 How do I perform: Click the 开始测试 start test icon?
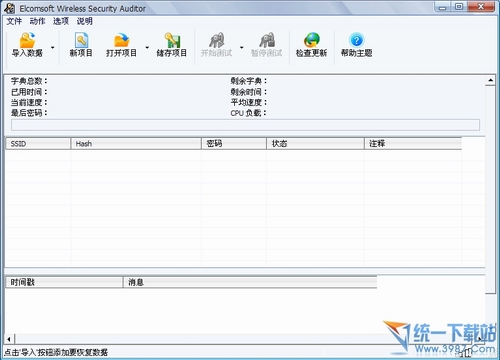pos(217,41)
